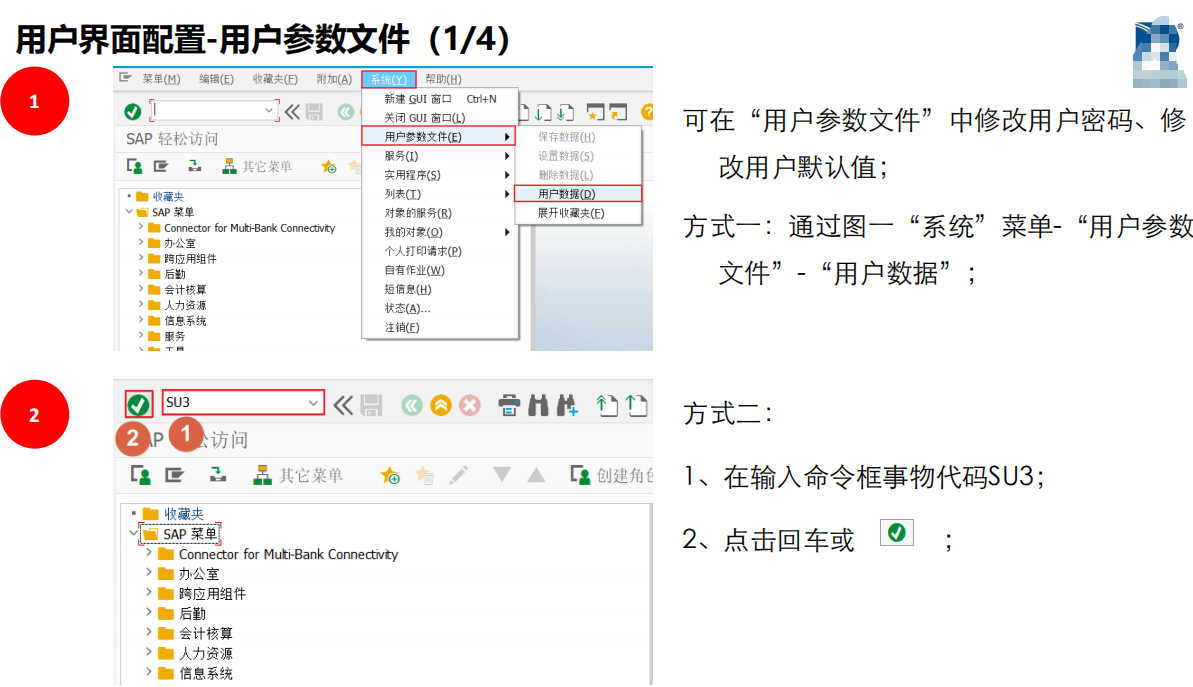The width and height of the screenshot is (1193, 687).
Task: Open empty command field dropdown in upper screenshot
Action: pyautogui.click(x=269, y=111)
